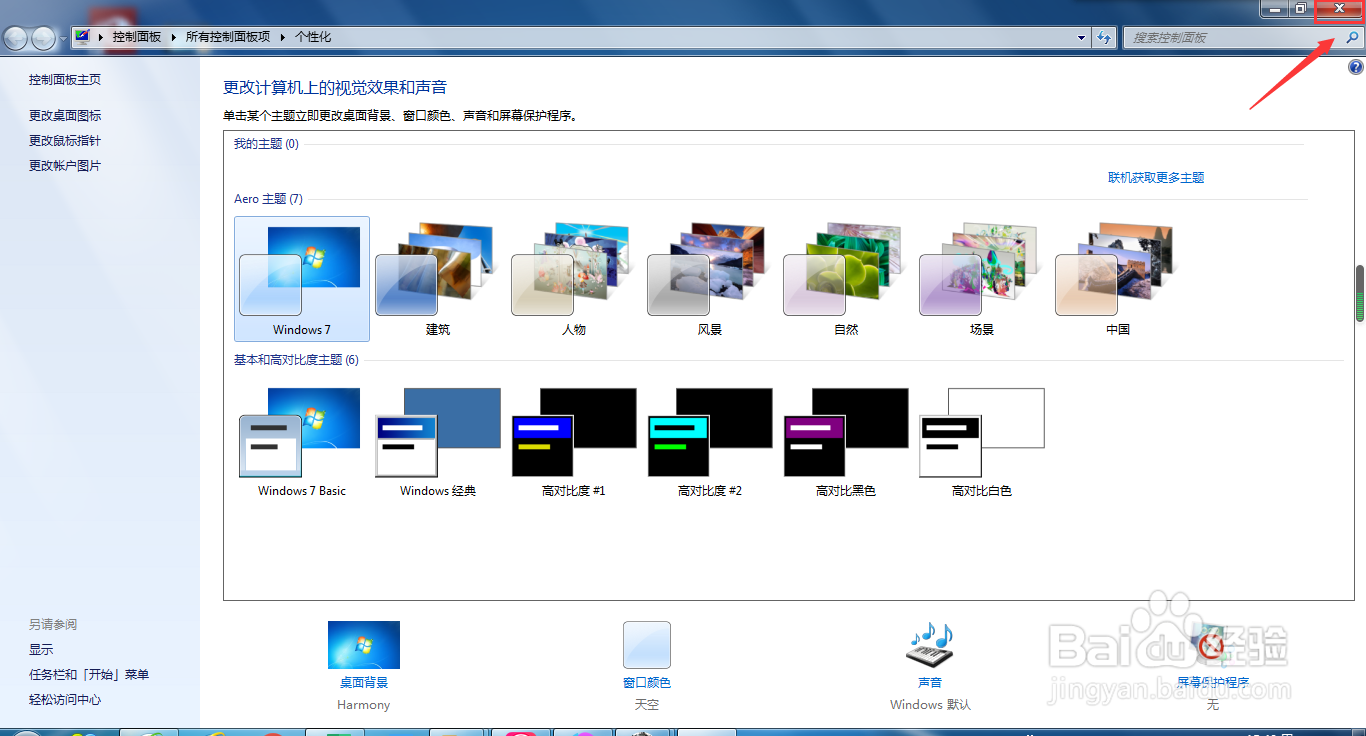The image size is (1366, 736).
Task: Open 轻松访问中心 link
Action: click(x=65, y=700)
